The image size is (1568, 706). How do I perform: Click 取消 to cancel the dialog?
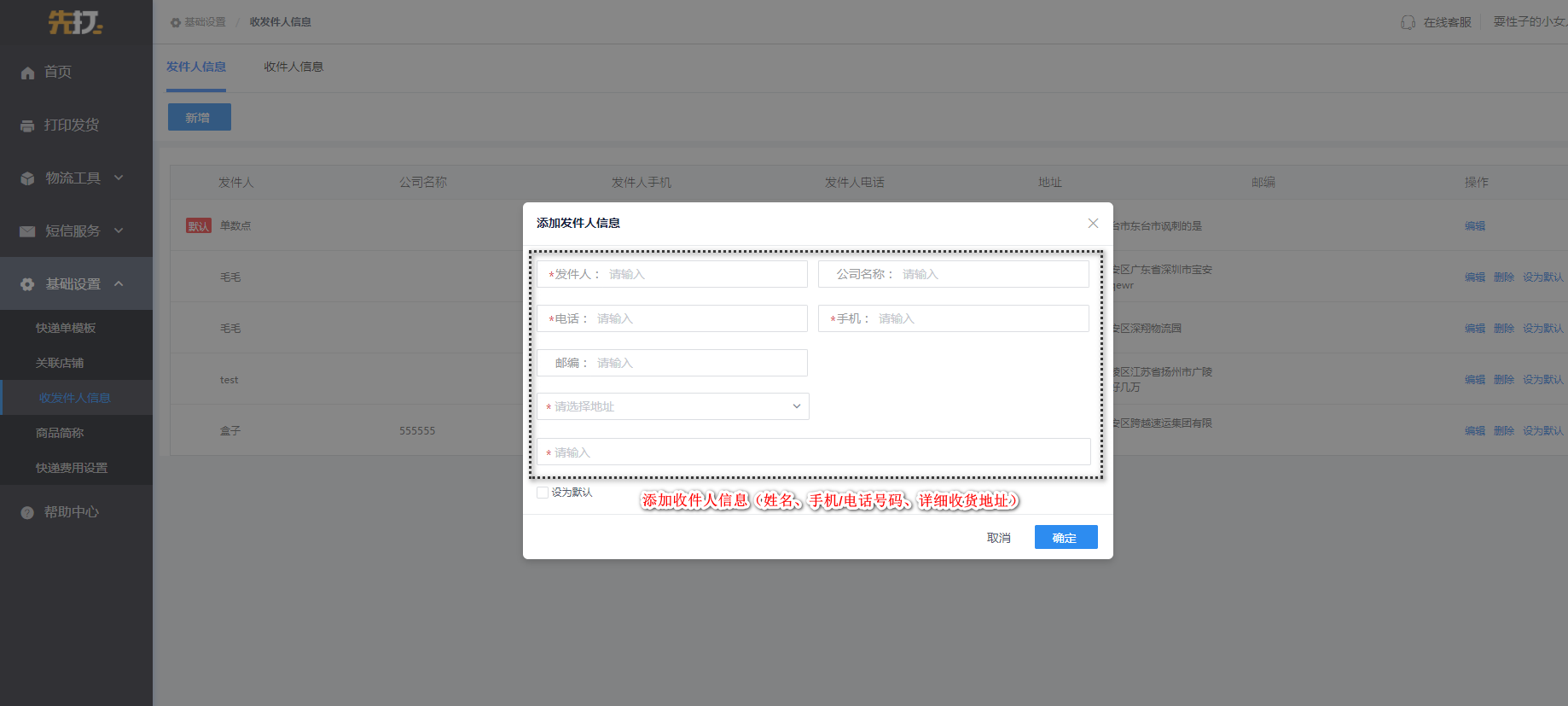pyautogui.click(x=998, y=538)
